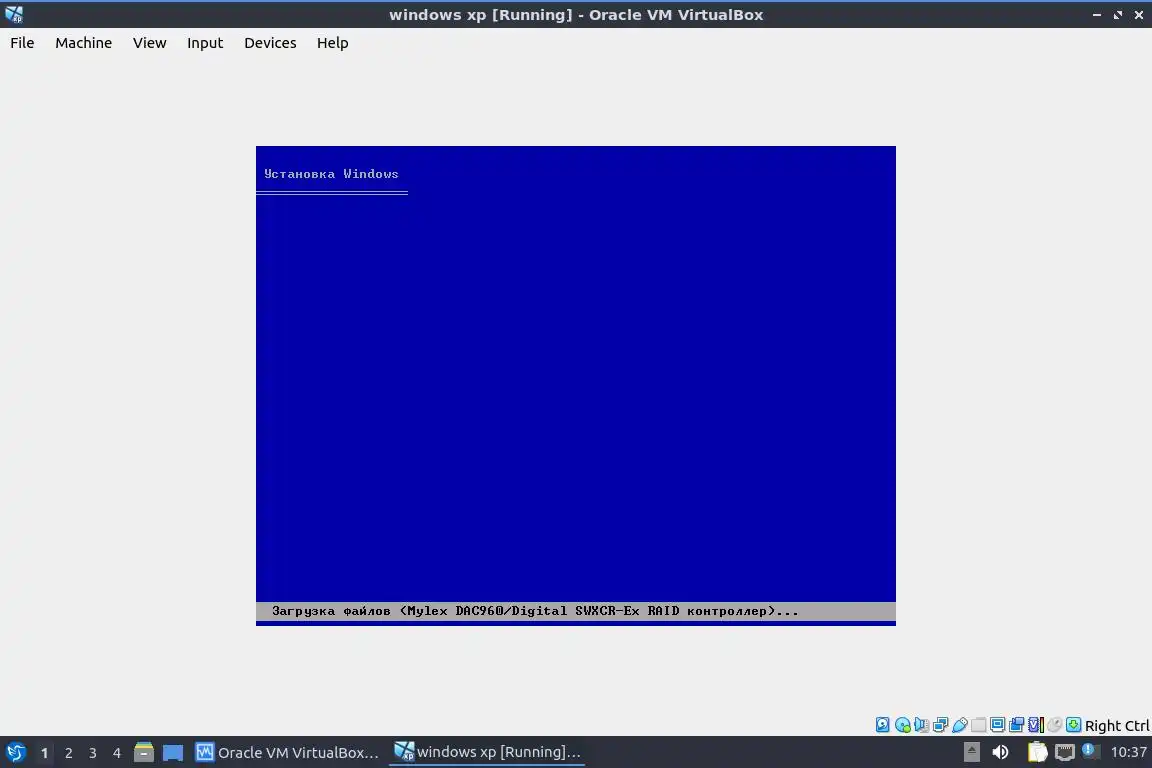Screen dimensions: 1152x768
Task: Click the CPU virtualization indicator icon
Action: (1036, 725)
